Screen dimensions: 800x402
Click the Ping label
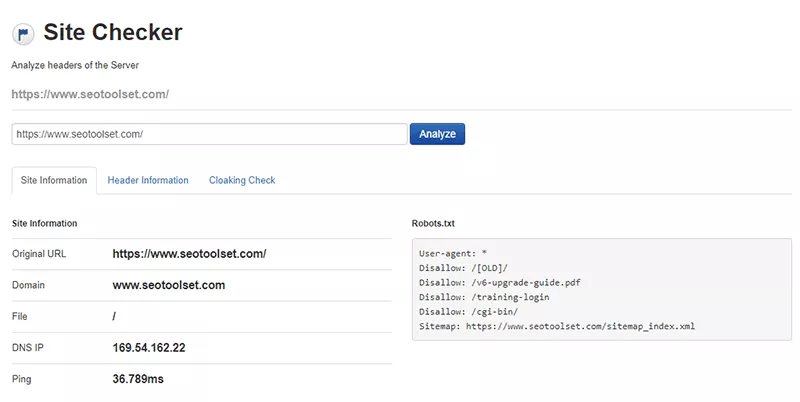[x=21, y=379]
